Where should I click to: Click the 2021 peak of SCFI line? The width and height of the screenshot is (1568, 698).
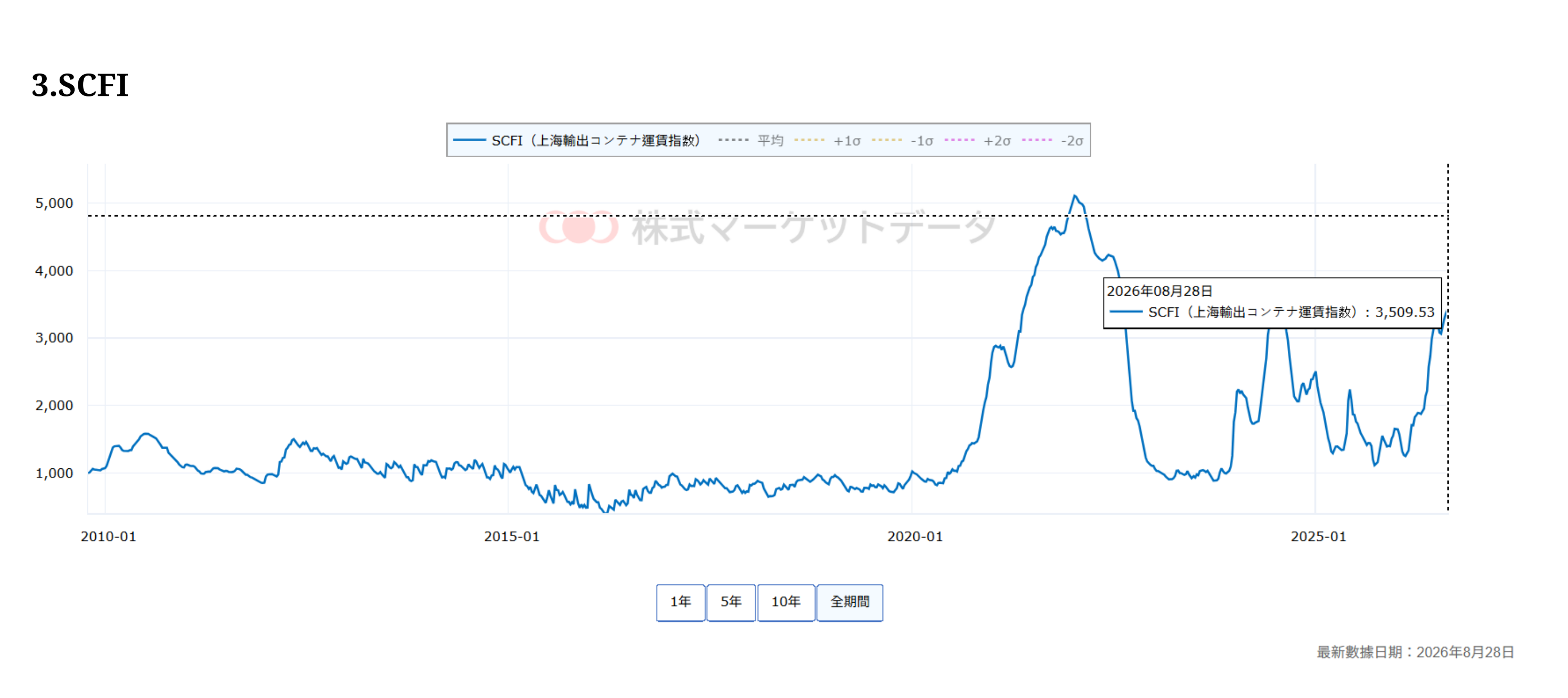1074,196
